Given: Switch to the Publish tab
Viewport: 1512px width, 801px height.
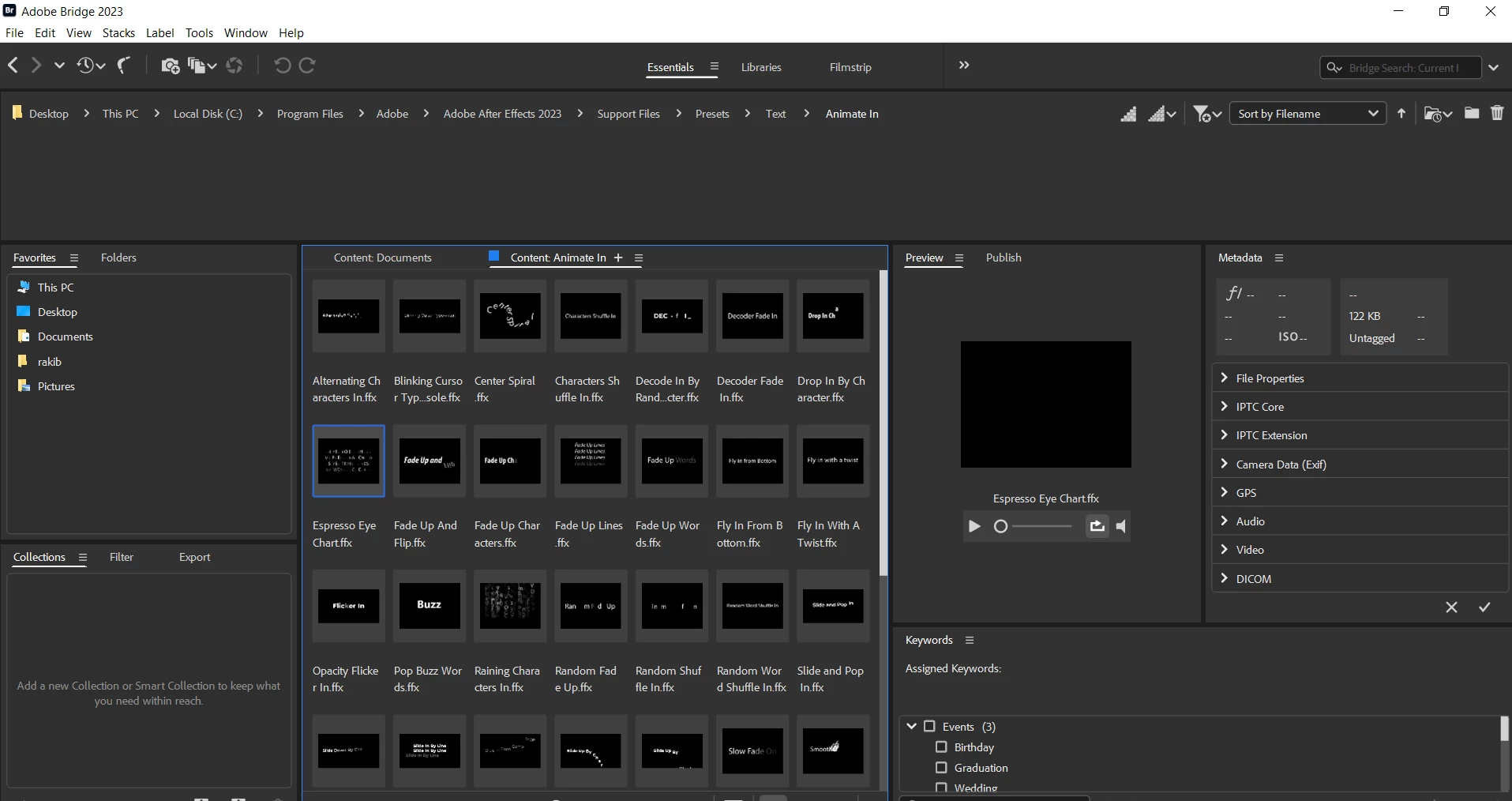Looking at the screenshot, I should coord(1004,258).
